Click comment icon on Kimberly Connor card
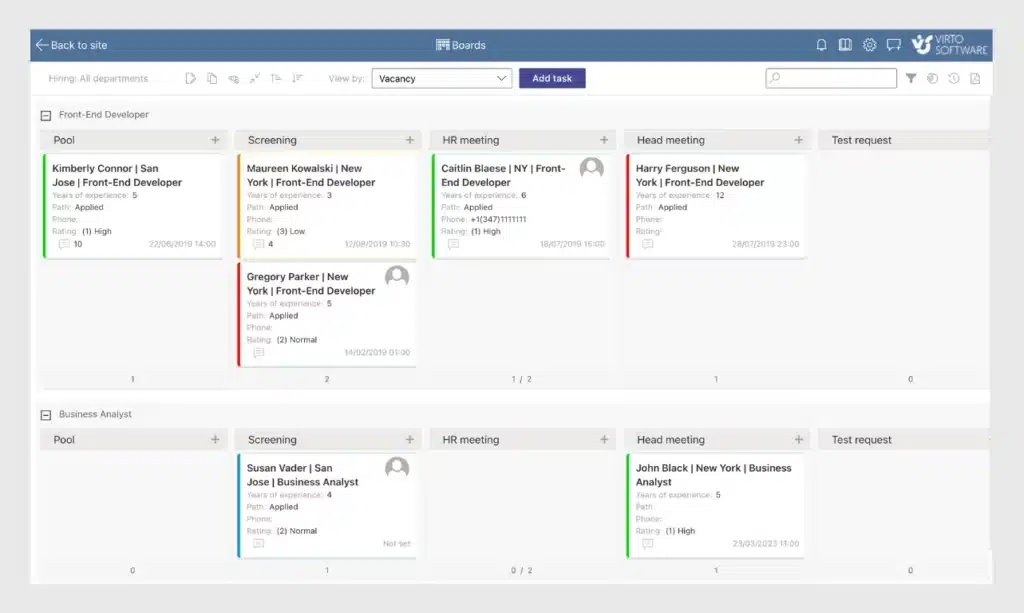 pos(64,244)
